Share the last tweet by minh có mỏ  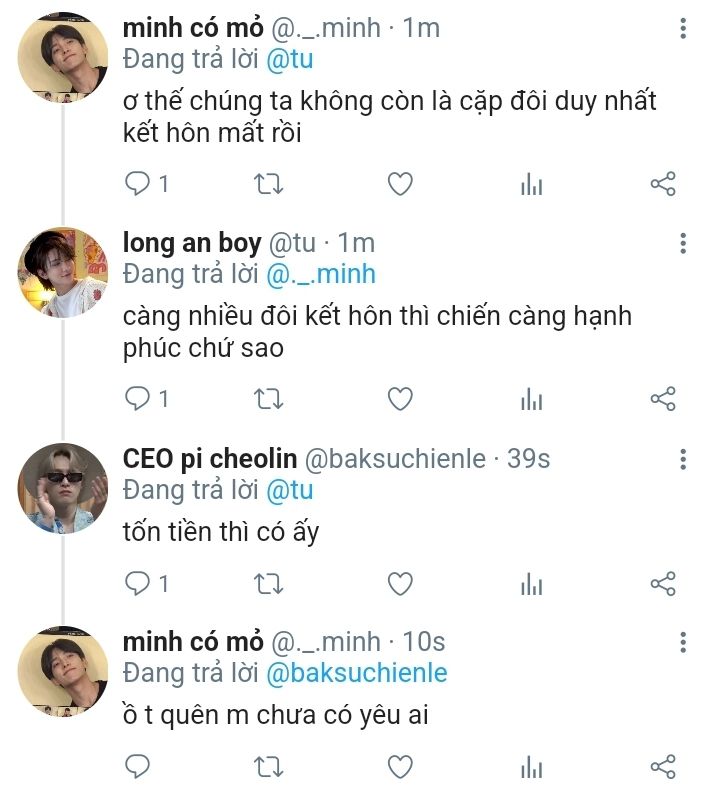663,767
